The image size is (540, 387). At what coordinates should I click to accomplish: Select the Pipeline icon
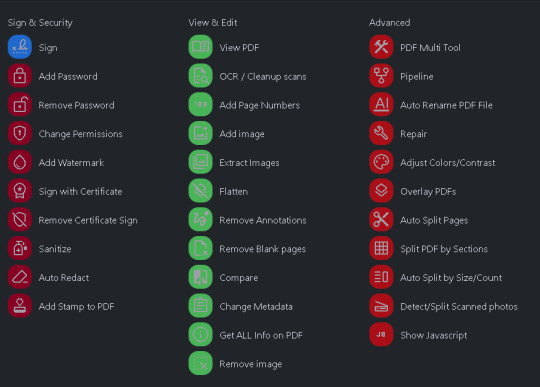(x=381, y=76)
